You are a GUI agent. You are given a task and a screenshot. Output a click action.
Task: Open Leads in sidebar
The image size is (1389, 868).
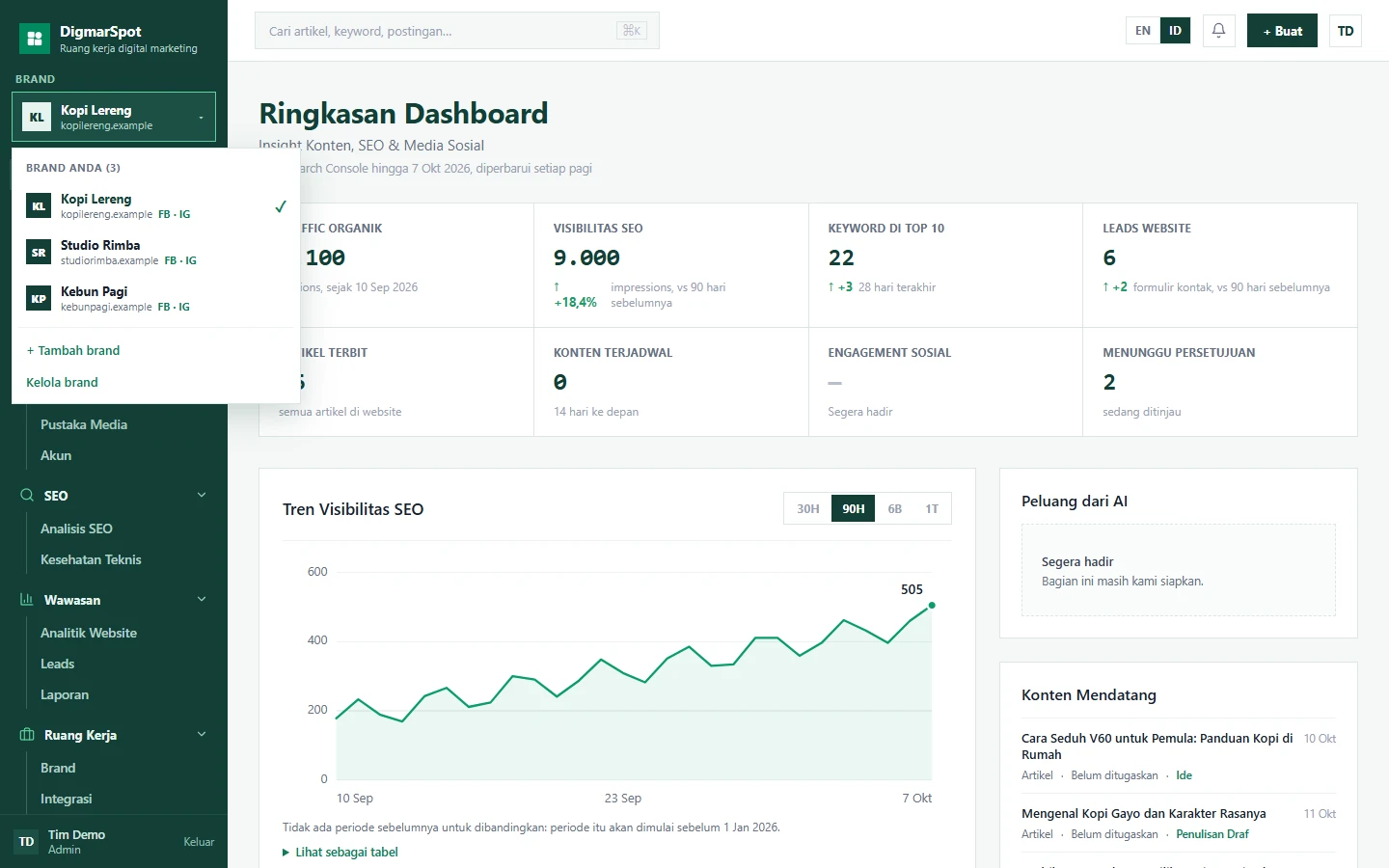[x=57, y=664]
